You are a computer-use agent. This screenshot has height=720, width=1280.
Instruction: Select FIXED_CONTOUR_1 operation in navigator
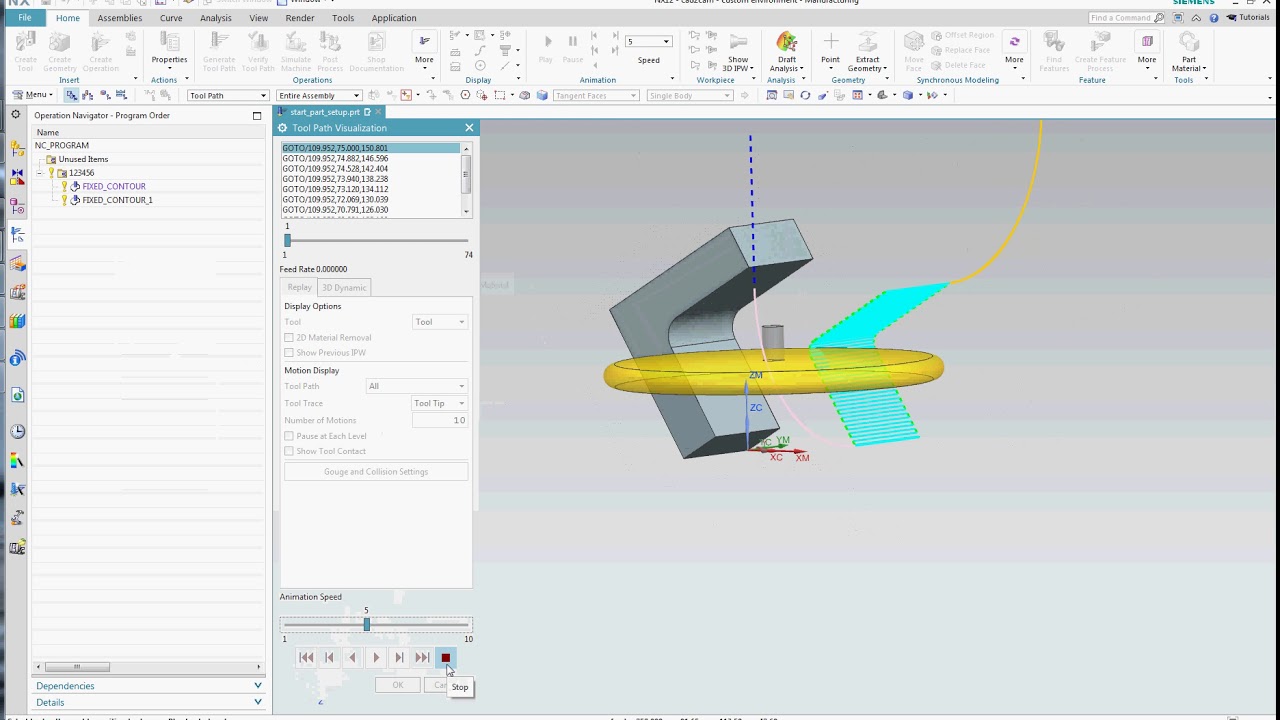click(x=117, y=200)
